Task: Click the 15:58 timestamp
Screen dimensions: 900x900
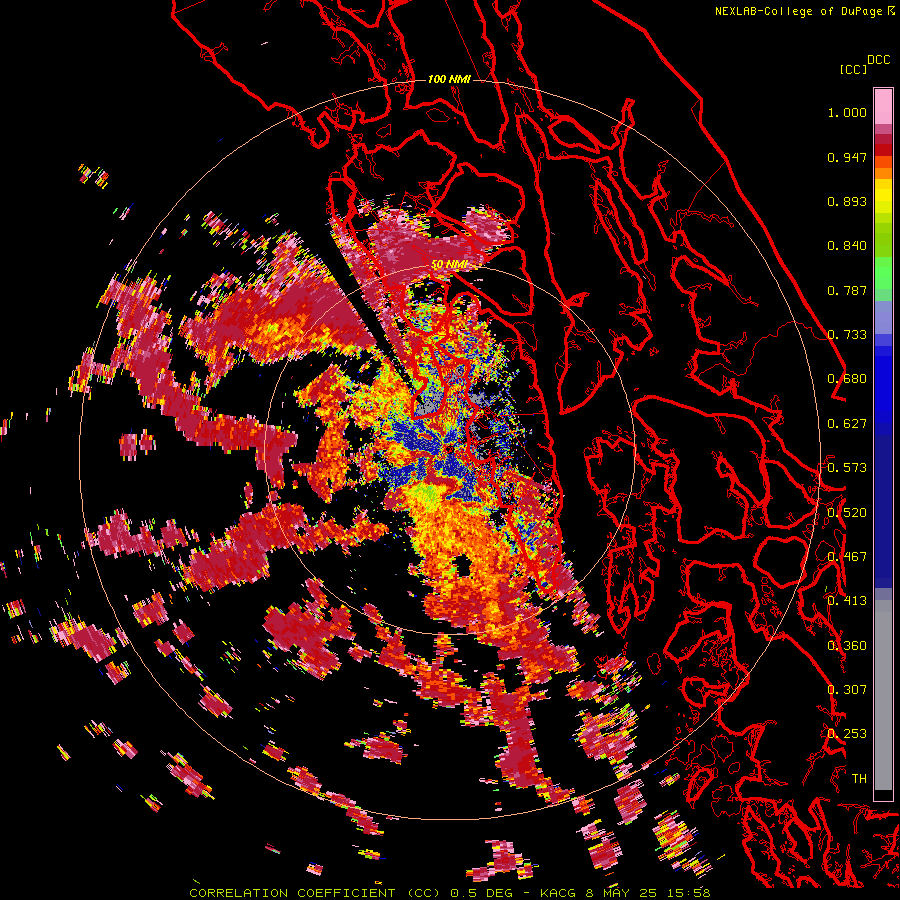Action: point(689,893)
